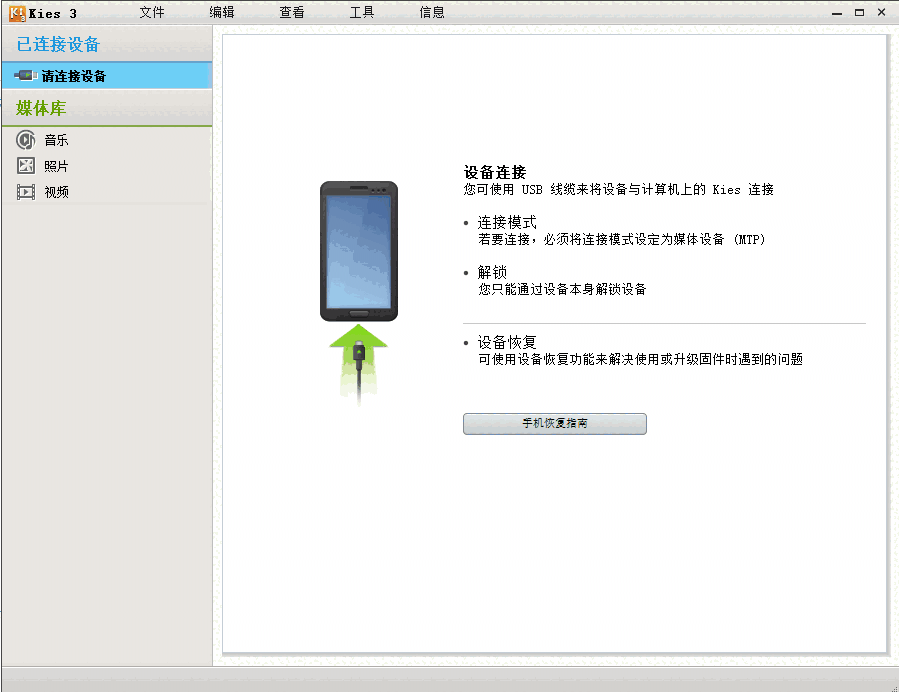The image size is (899, 692).
Task: Click the phone illustration in the center
Action: tap(357, 250)
